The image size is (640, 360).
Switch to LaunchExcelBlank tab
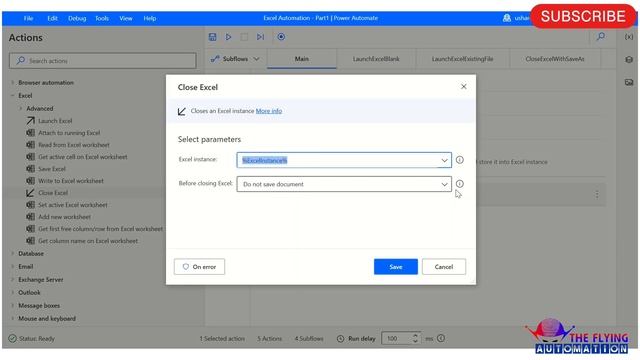(x=376, y=59)
